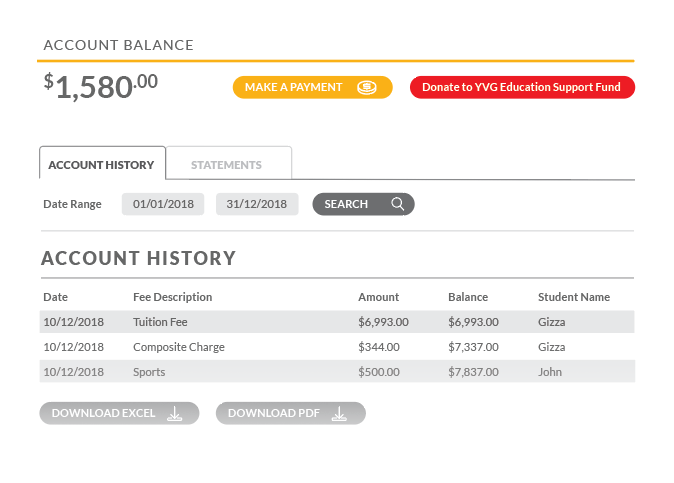Screen dimensions: 674x483
Task: Switch to the Statements tab
Action: [227, 165]
